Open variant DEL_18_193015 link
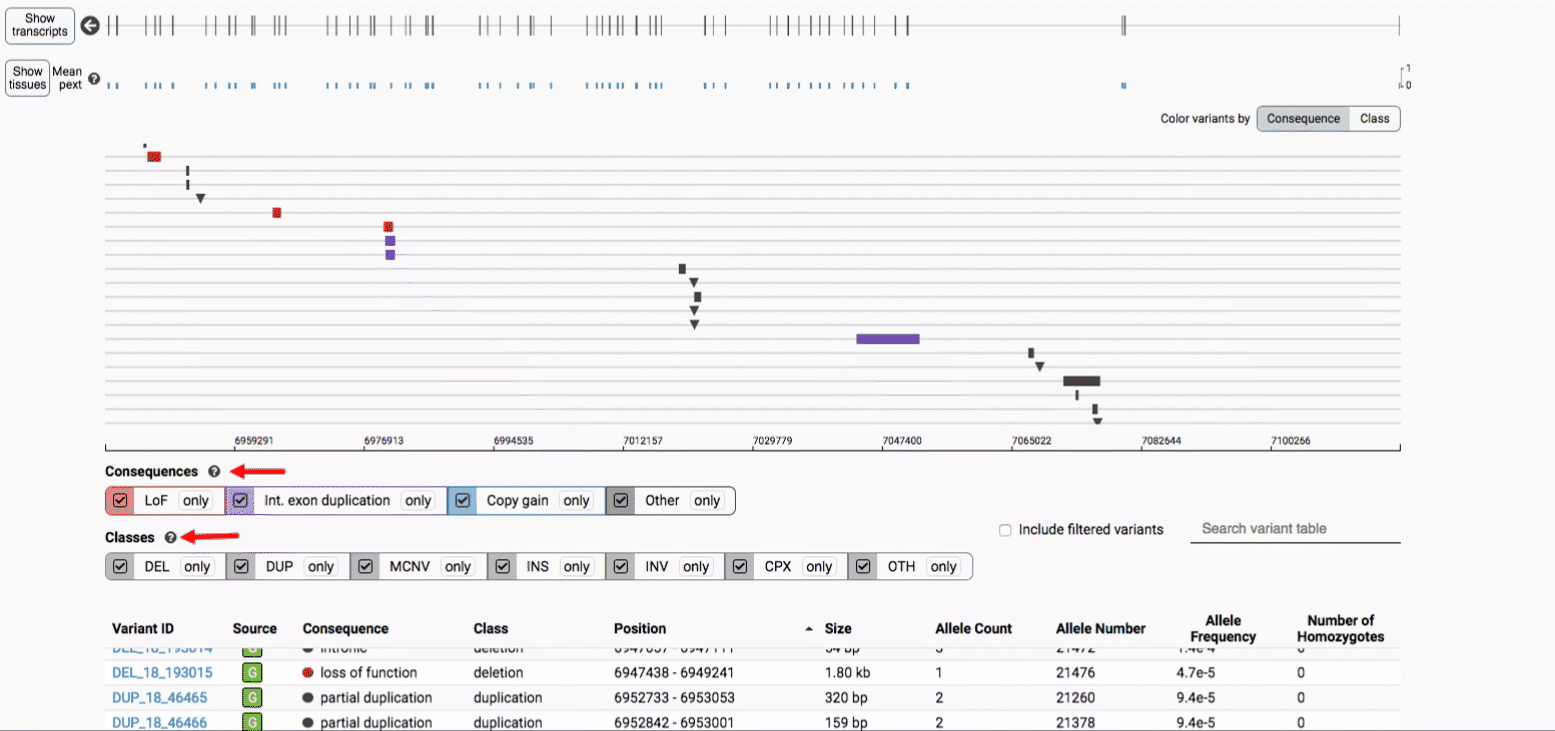The image size is (1555, 731). [162, 673]
